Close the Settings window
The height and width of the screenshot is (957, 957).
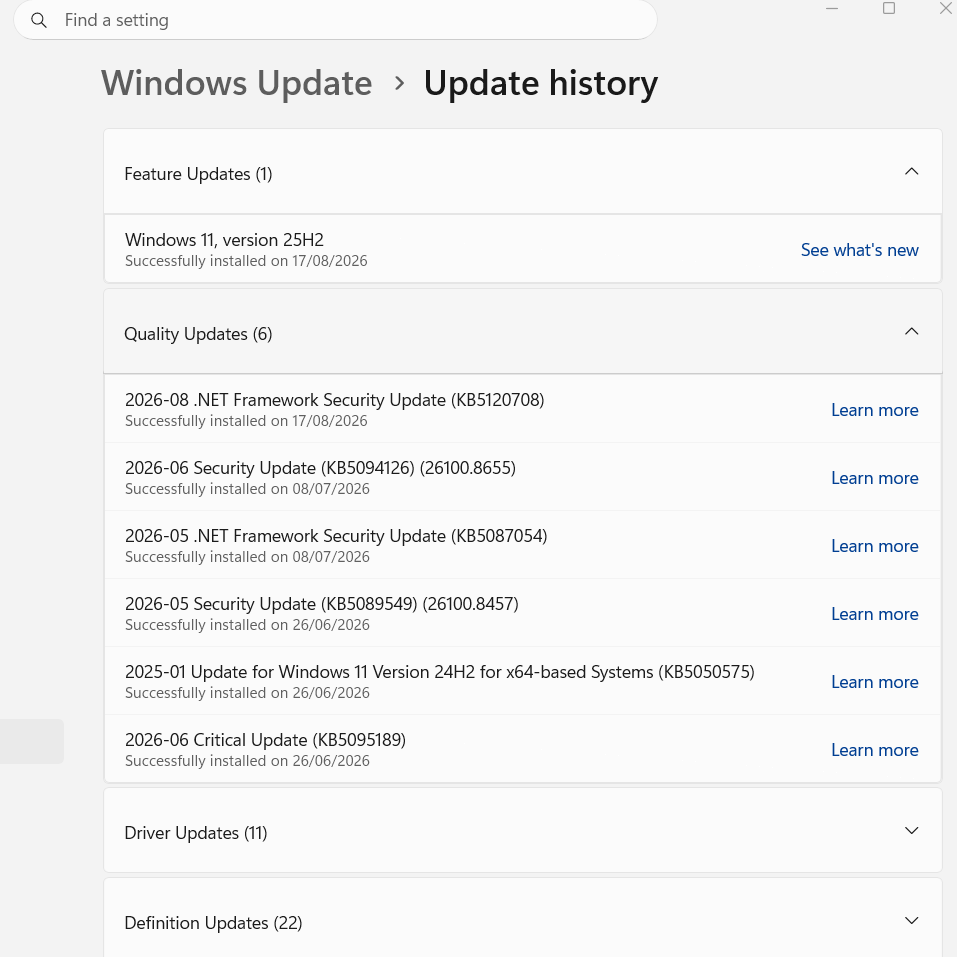coord(946,9)
